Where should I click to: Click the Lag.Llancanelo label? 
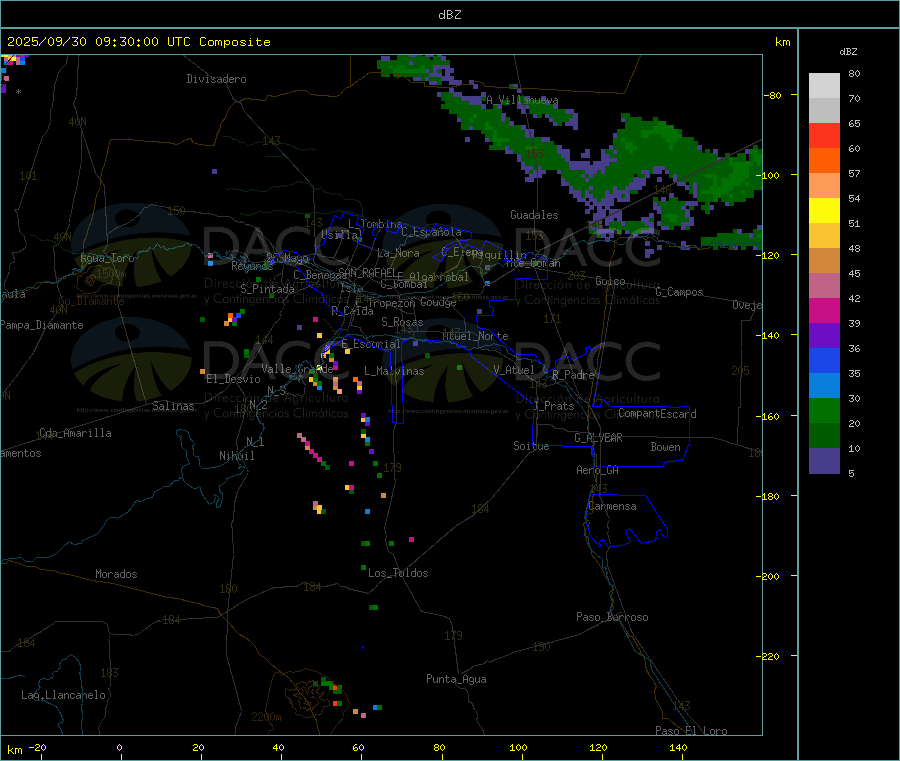pyautogui.click(x=64, y=696)
